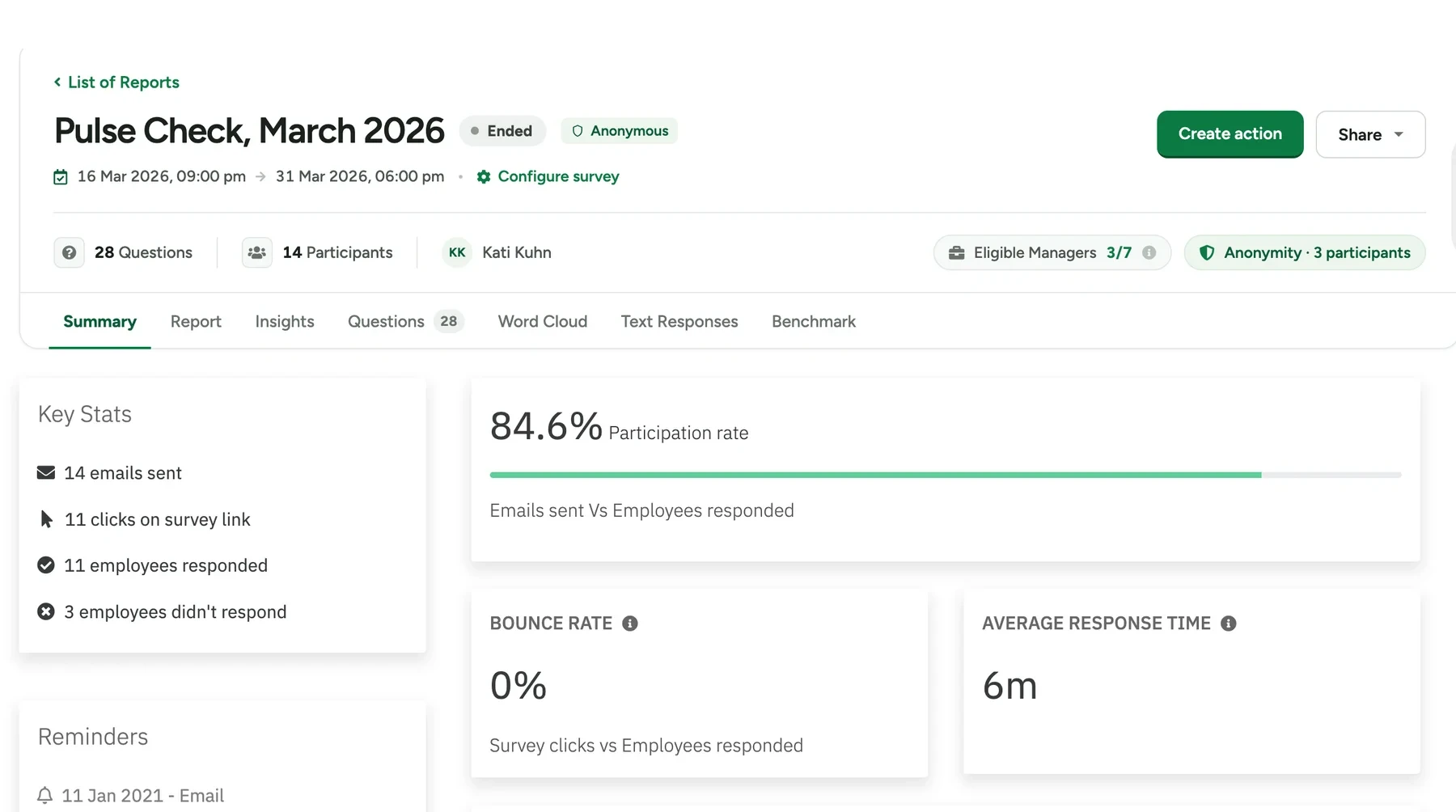Click the 28 Questions count
This screenshot has height=812, width=1456.
(x=143, y=252)
